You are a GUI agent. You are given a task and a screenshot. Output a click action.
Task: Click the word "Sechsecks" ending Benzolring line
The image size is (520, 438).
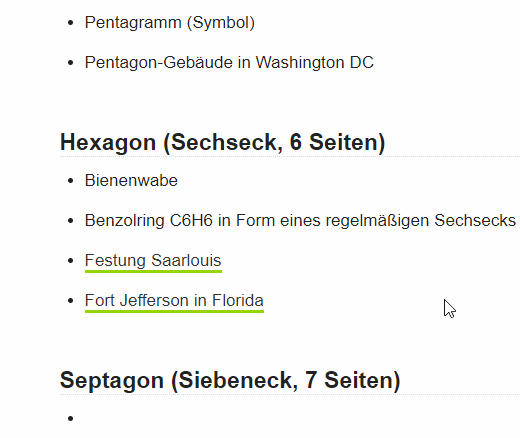pos(475,220)
